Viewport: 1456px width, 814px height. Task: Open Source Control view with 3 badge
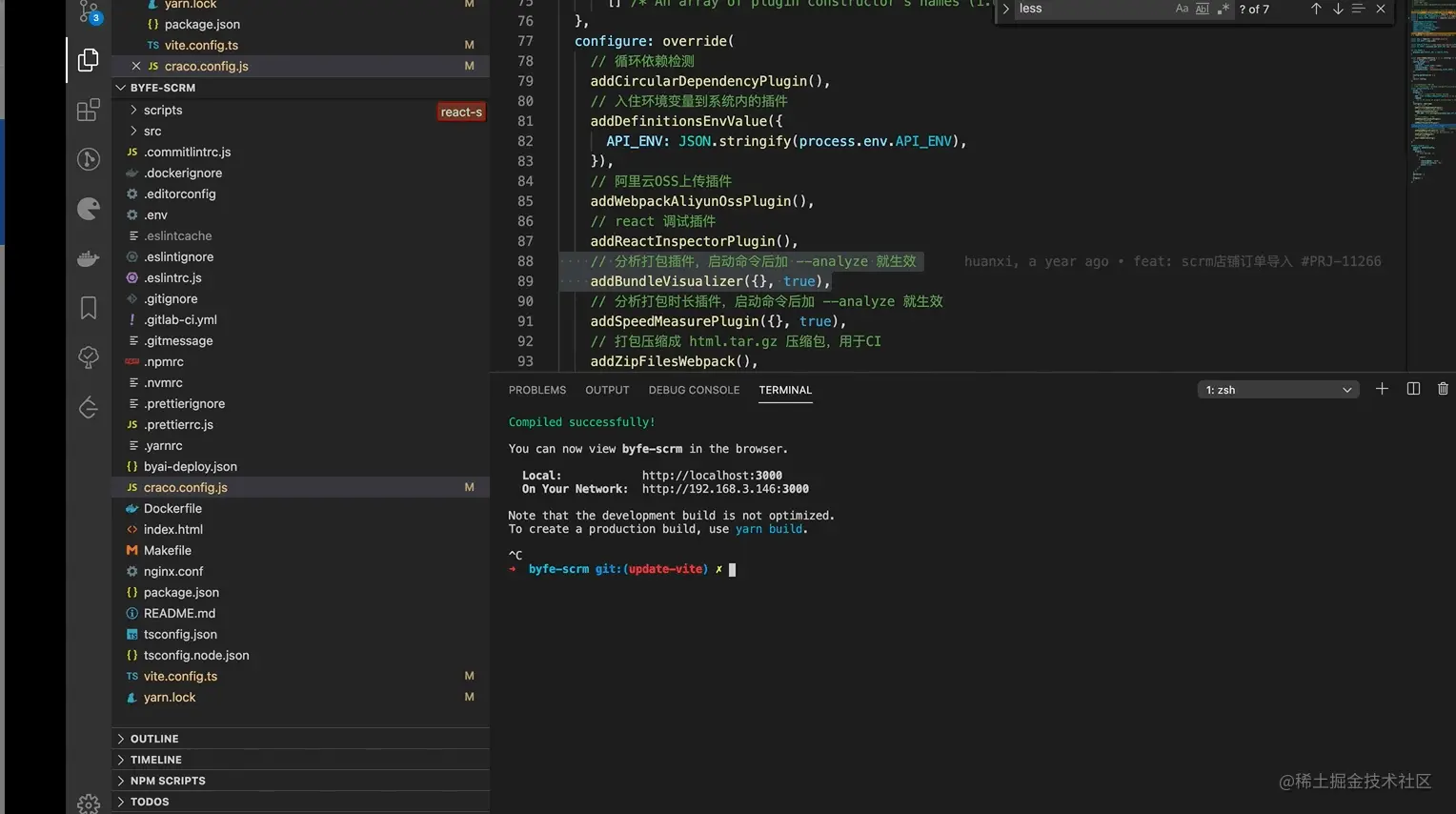(x=89, y=11)
